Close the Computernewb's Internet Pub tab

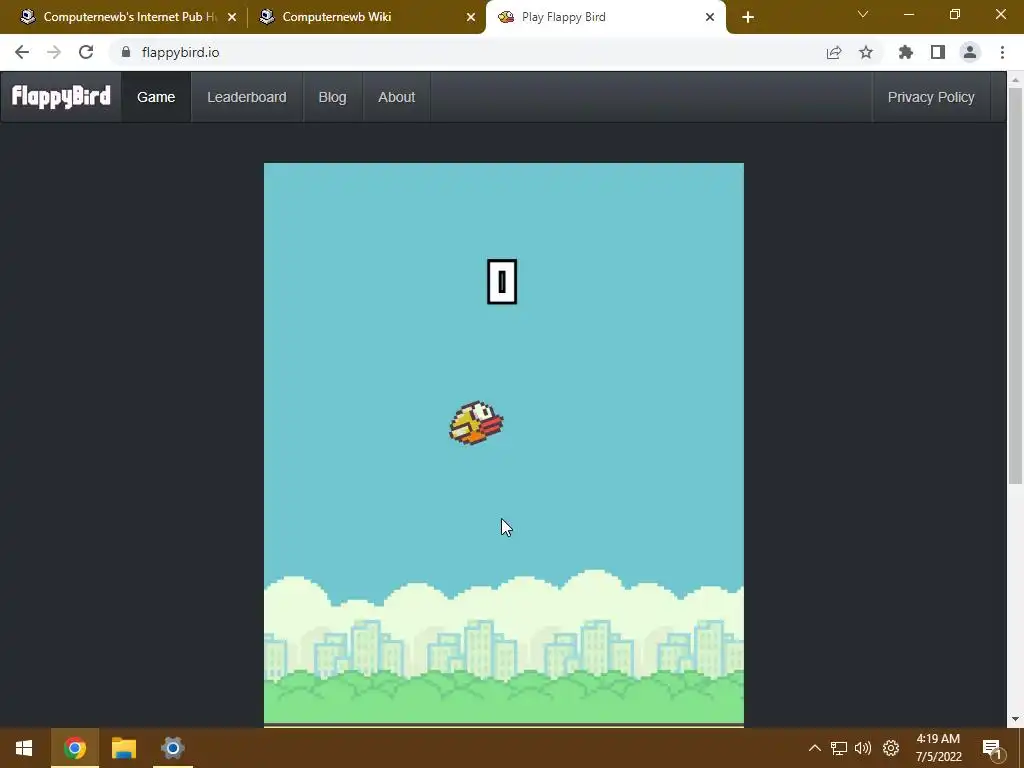click(x=232, y=18)
